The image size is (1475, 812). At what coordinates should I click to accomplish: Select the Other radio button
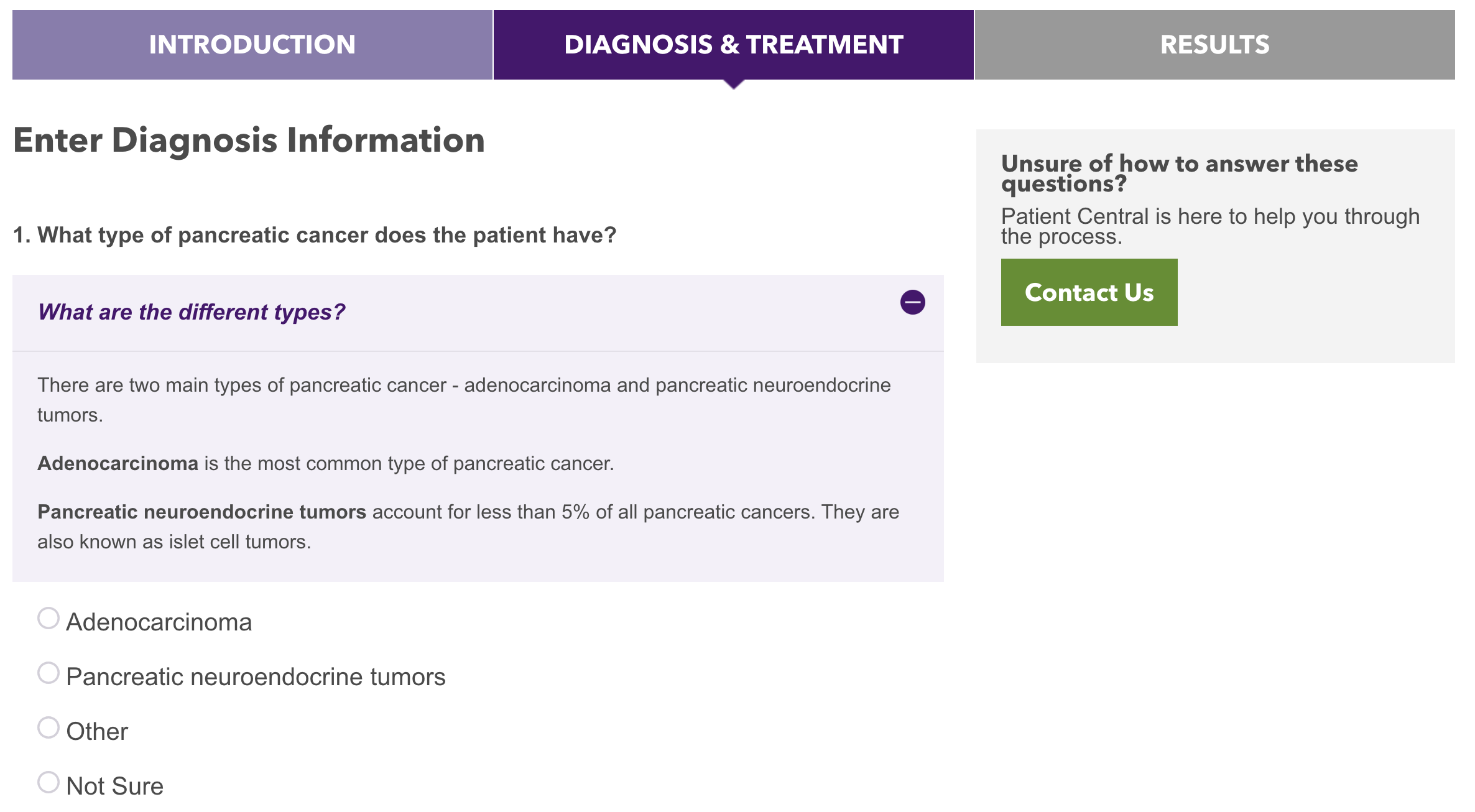point(49,728)
